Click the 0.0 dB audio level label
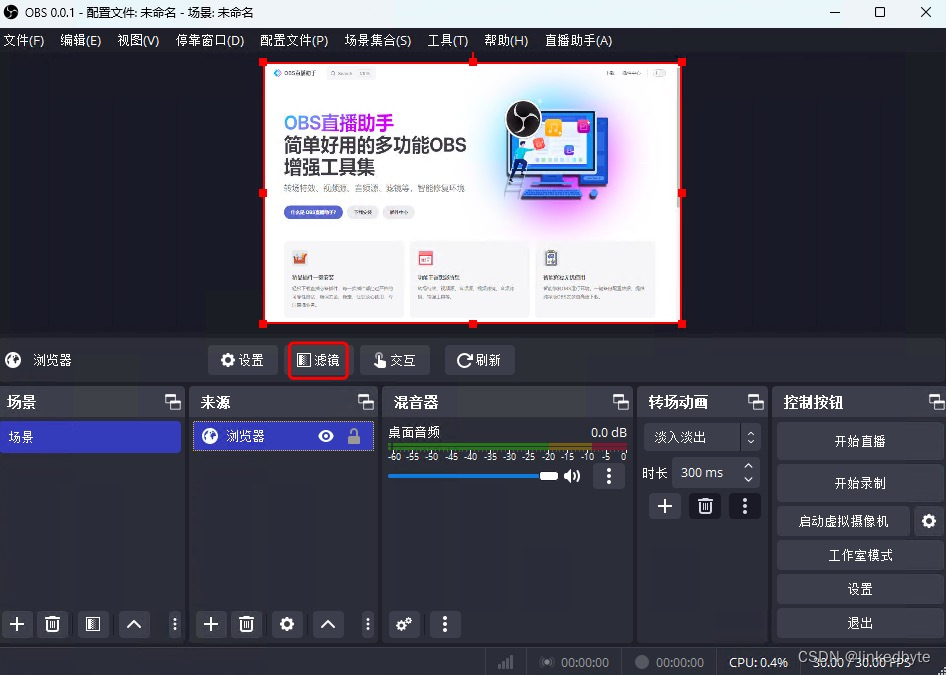 (608, 433)
